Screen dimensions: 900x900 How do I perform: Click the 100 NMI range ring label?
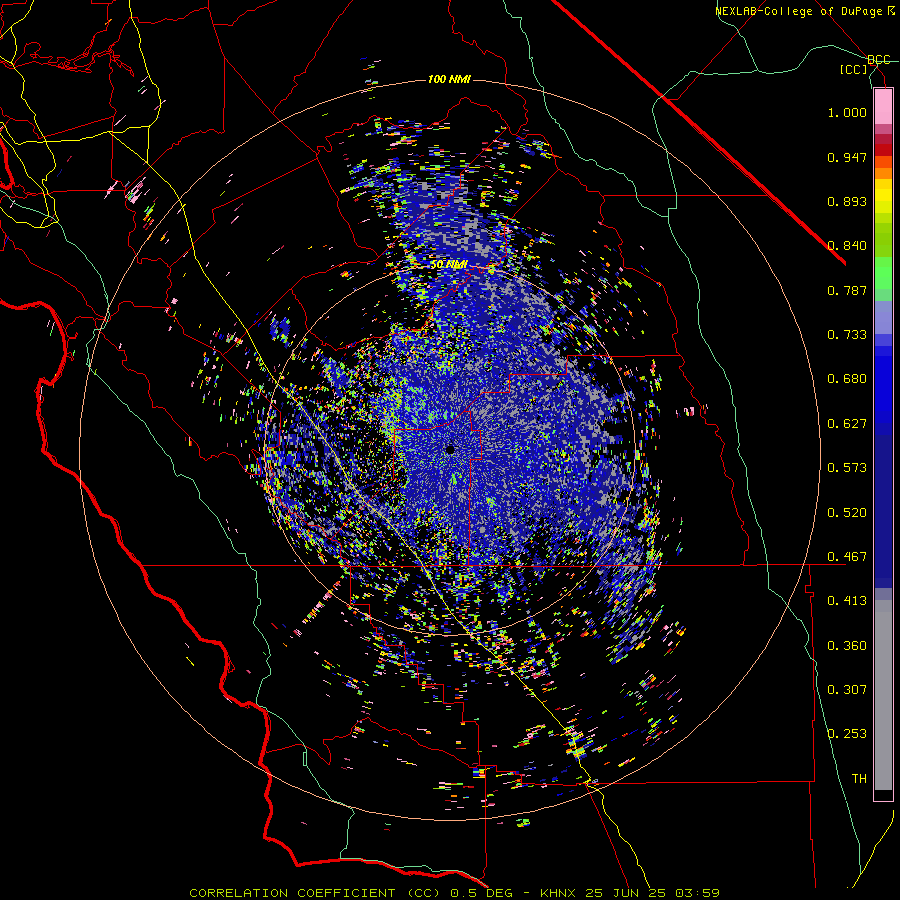tap(449, 79)
